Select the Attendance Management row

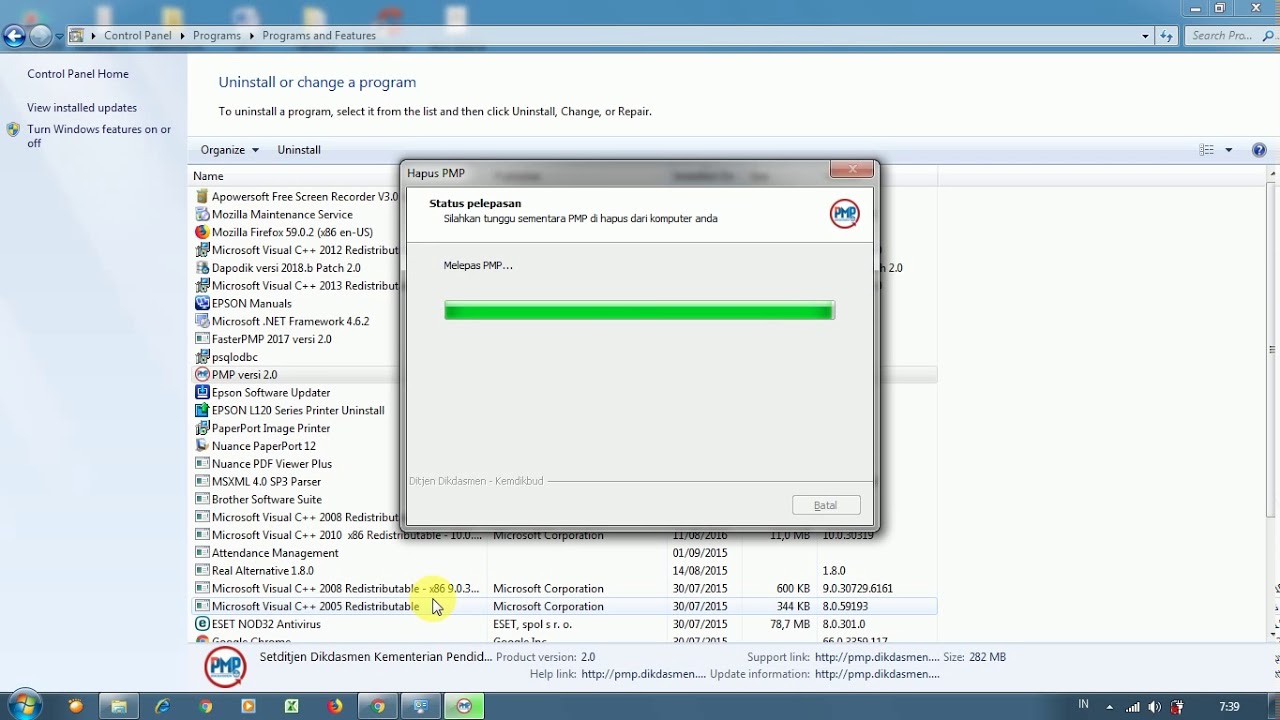tap(563, 553)
